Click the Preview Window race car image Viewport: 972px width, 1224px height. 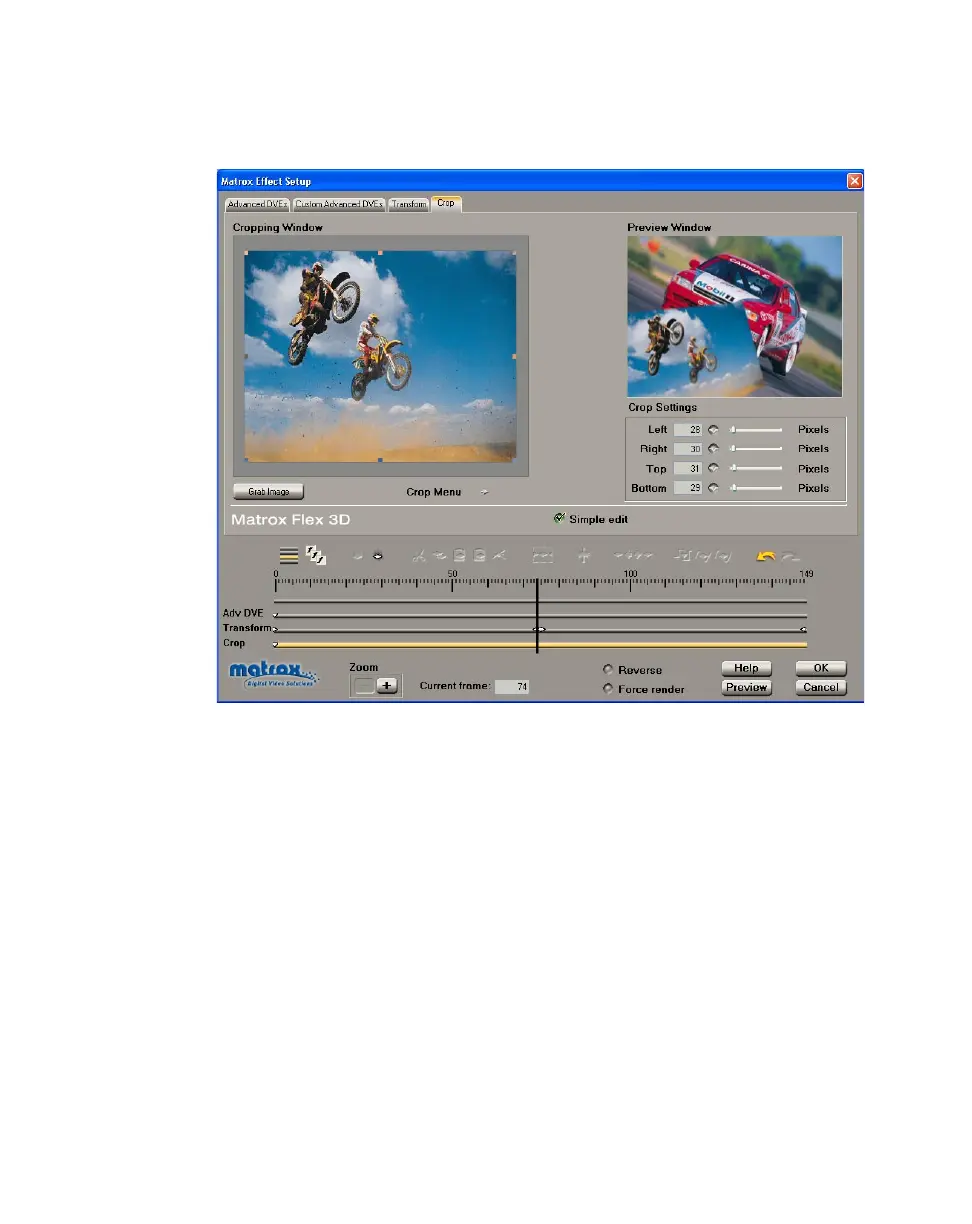click(x=735, y=316)
